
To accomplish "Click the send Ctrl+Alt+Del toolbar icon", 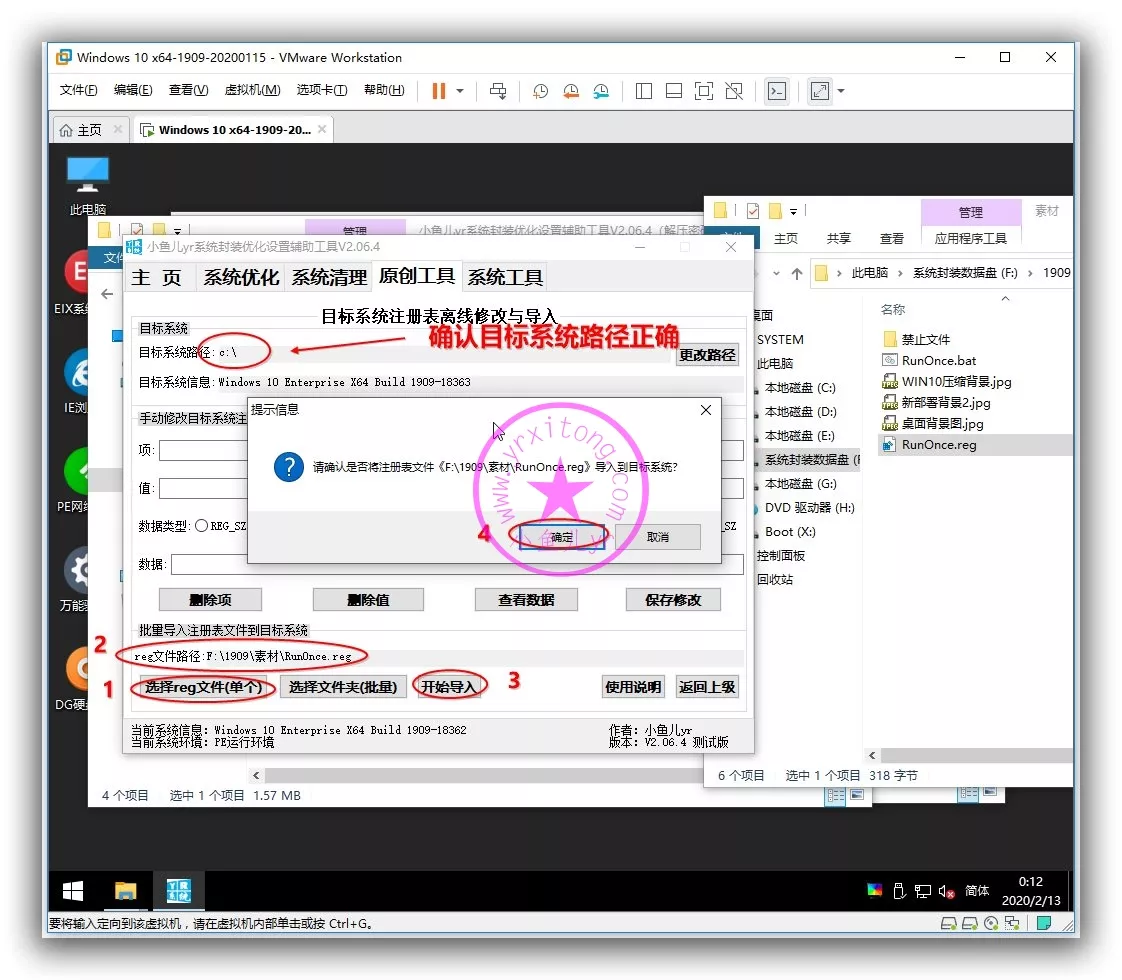I will pyautogui.click(x=497, y=91).
